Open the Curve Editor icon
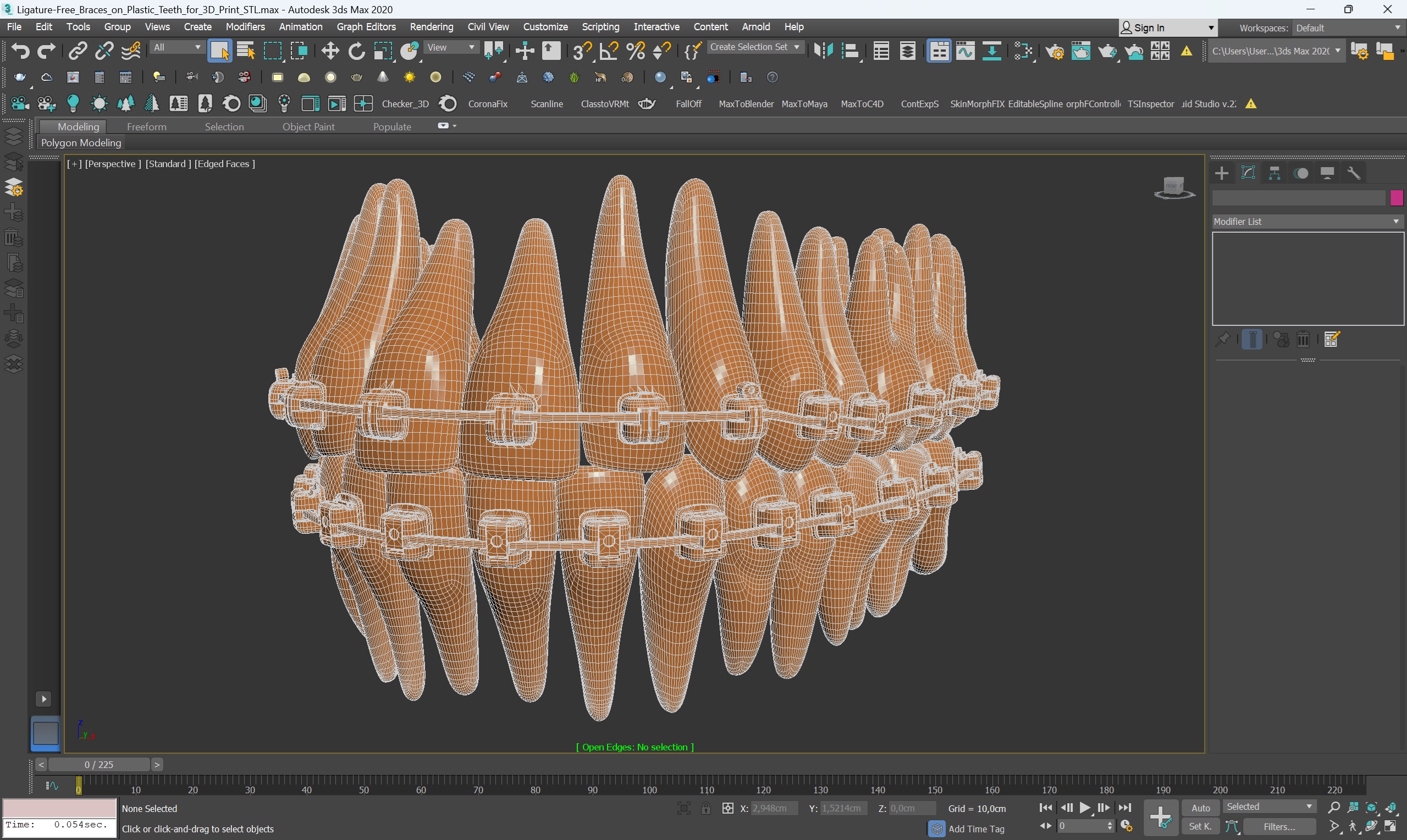 click(x=965, y=51)
